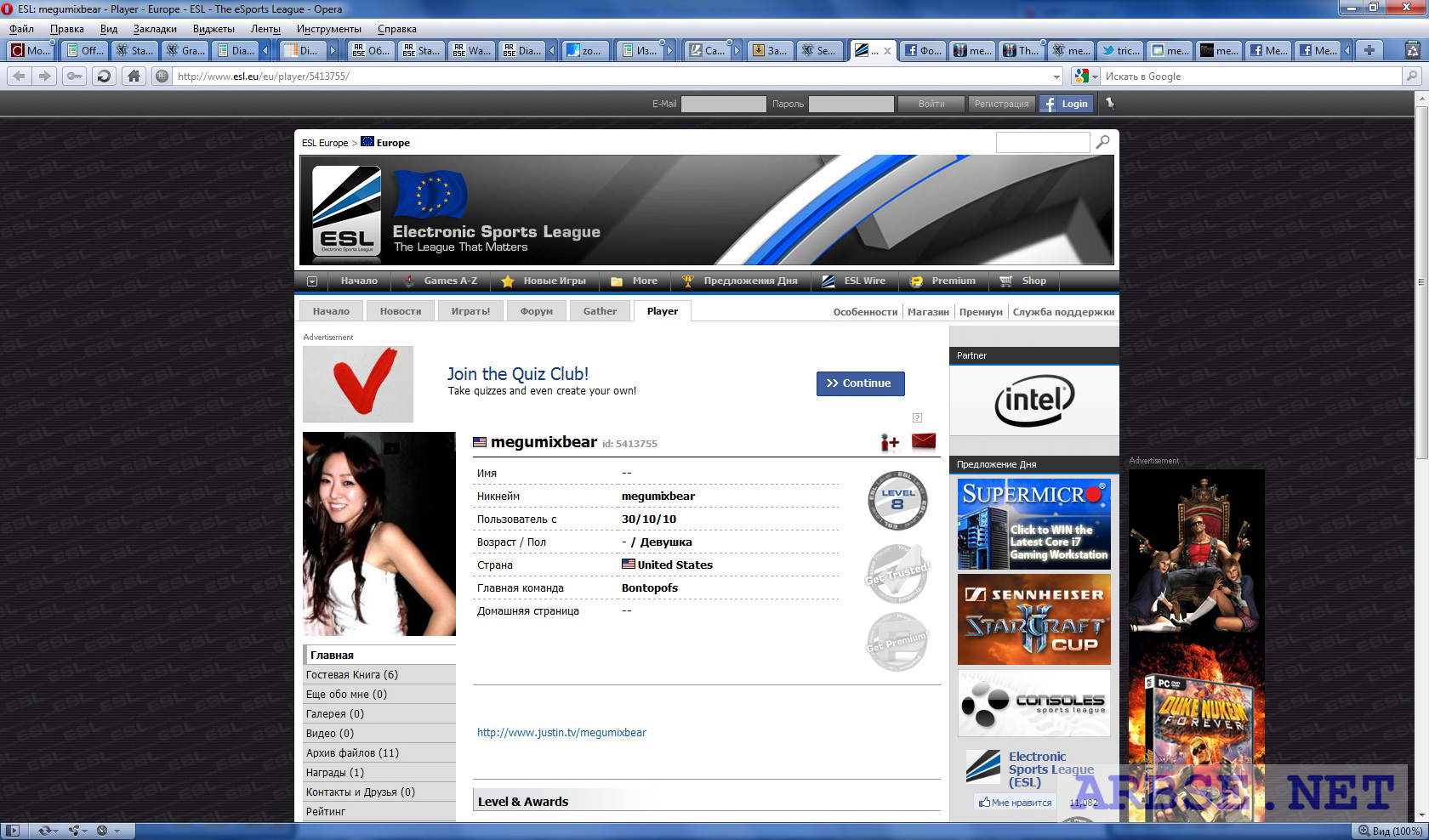Click the Регистрация button
Image resolution: width=1429 pixels, height=840 pixels.
coord(1001,104)
